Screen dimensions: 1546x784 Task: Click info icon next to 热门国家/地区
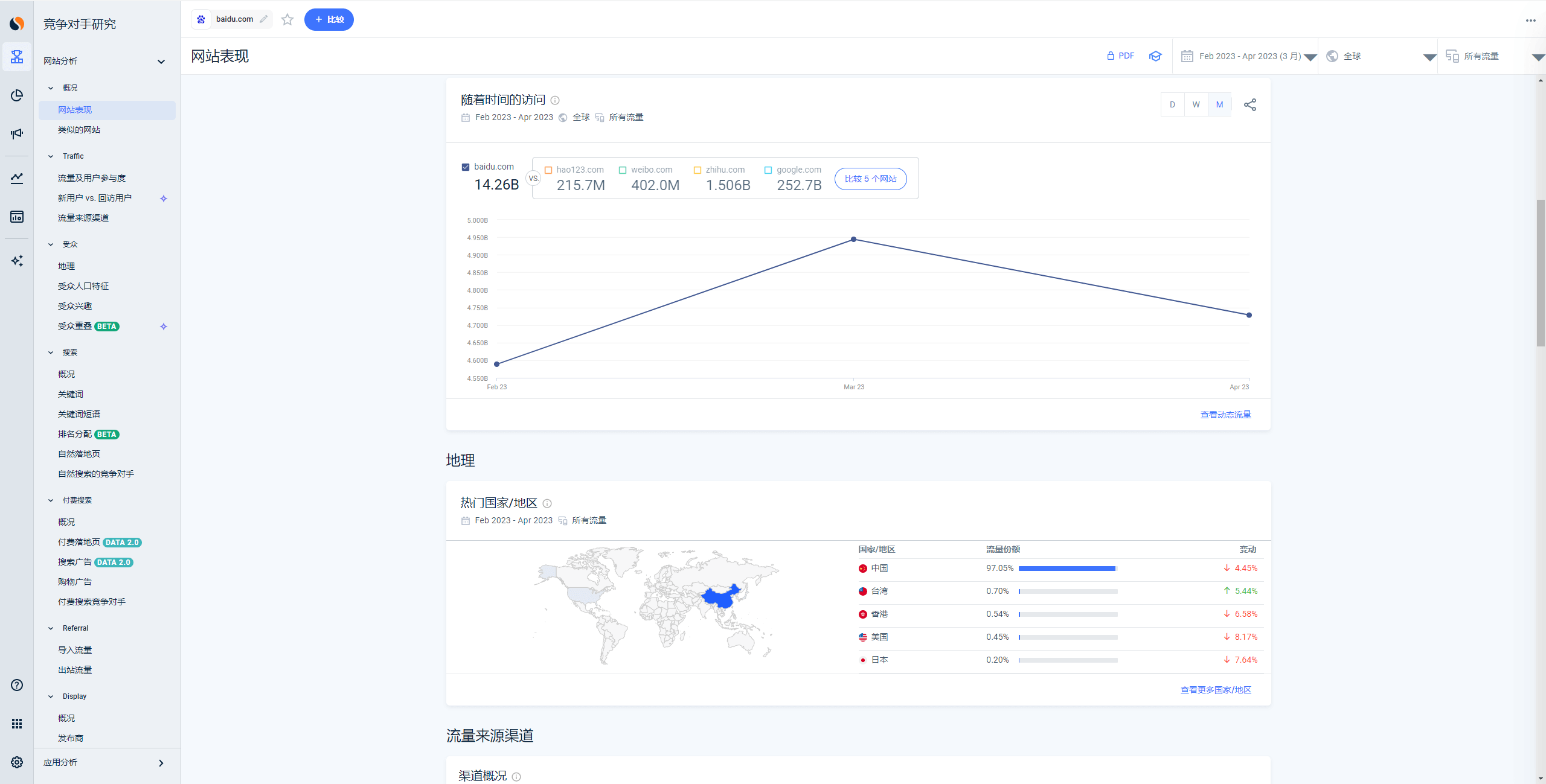(547, 503)
